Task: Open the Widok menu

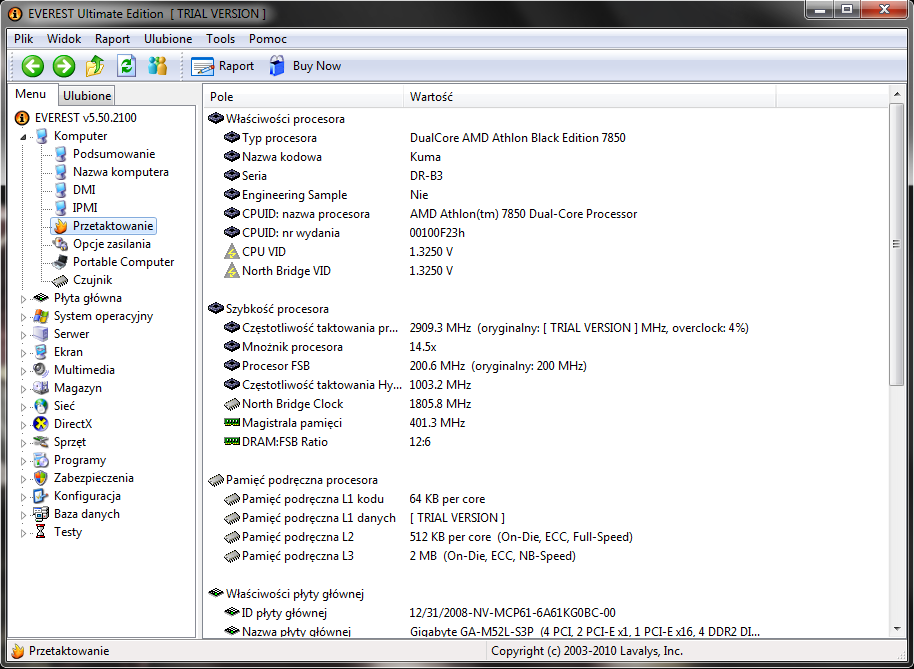Action: pos(64,39)
